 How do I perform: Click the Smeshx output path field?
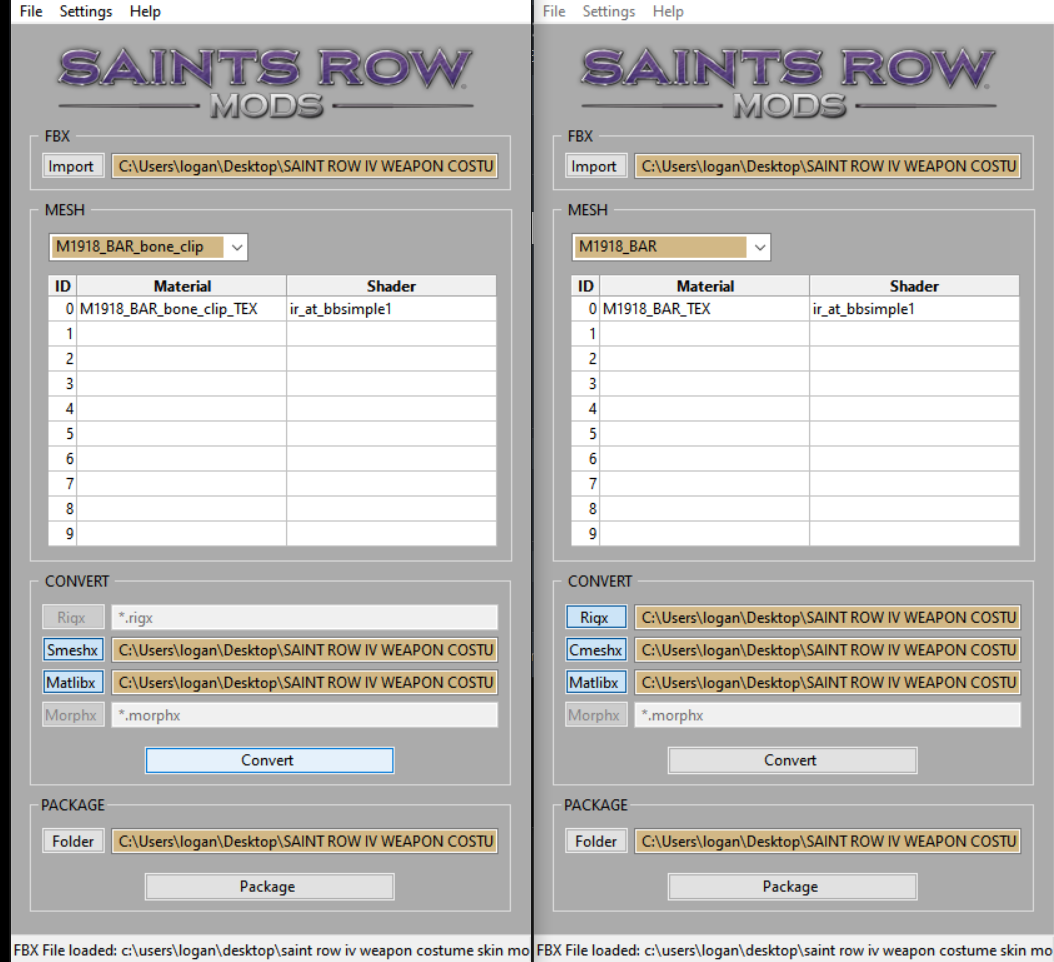click(305, 650)
